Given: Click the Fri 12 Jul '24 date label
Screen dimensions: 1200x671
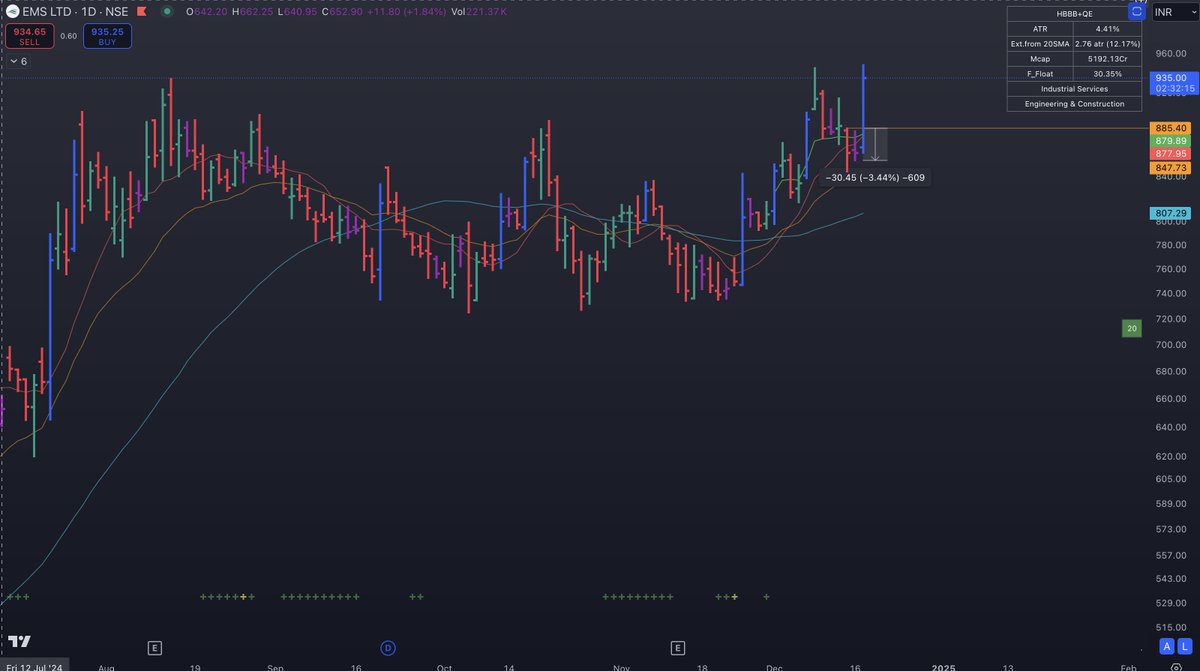Looking at the screenshot, I should tap(34, 666).
